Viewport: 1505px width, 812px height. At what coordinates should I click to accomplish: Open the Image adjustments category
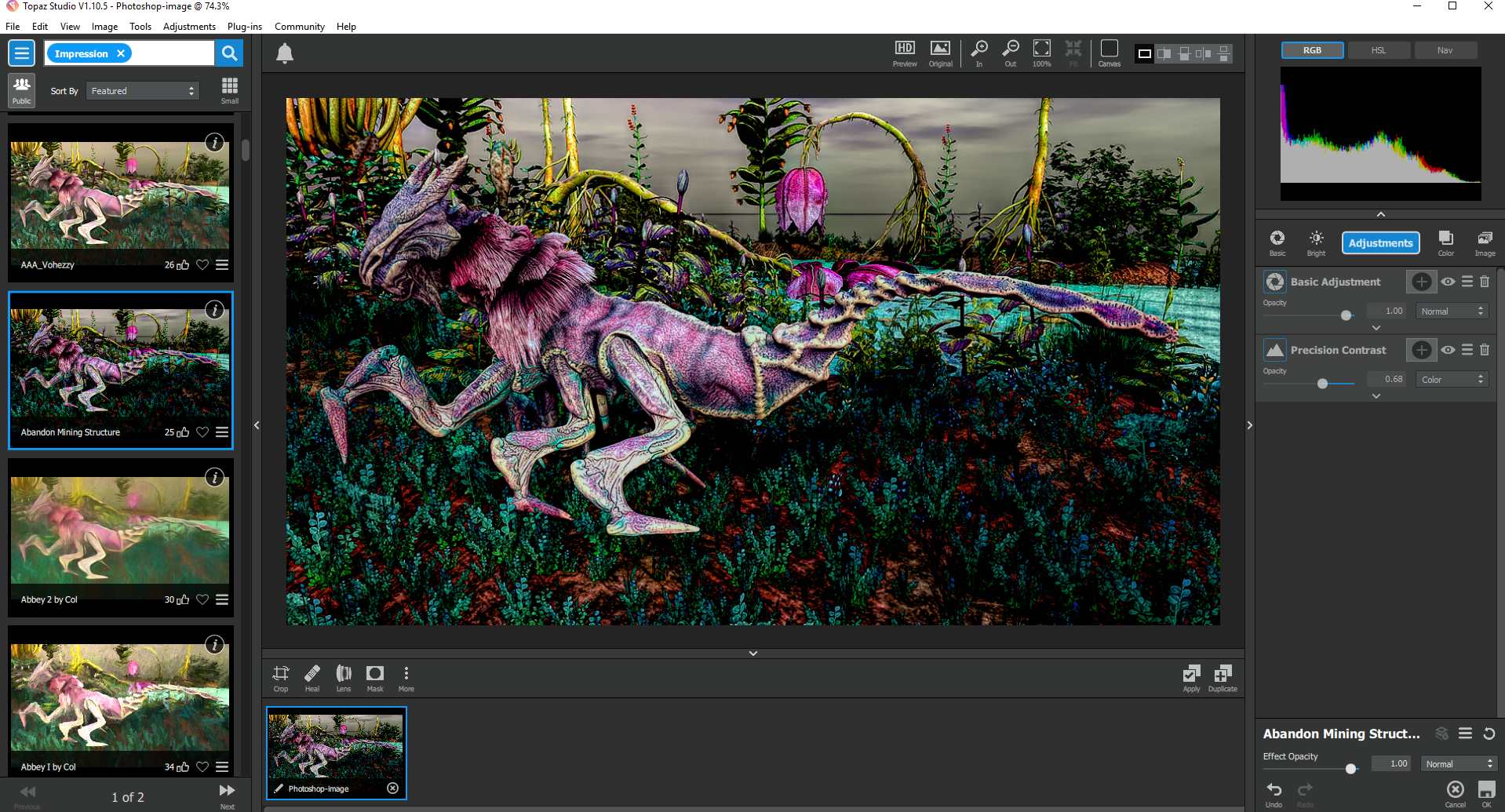[1485, 242]
